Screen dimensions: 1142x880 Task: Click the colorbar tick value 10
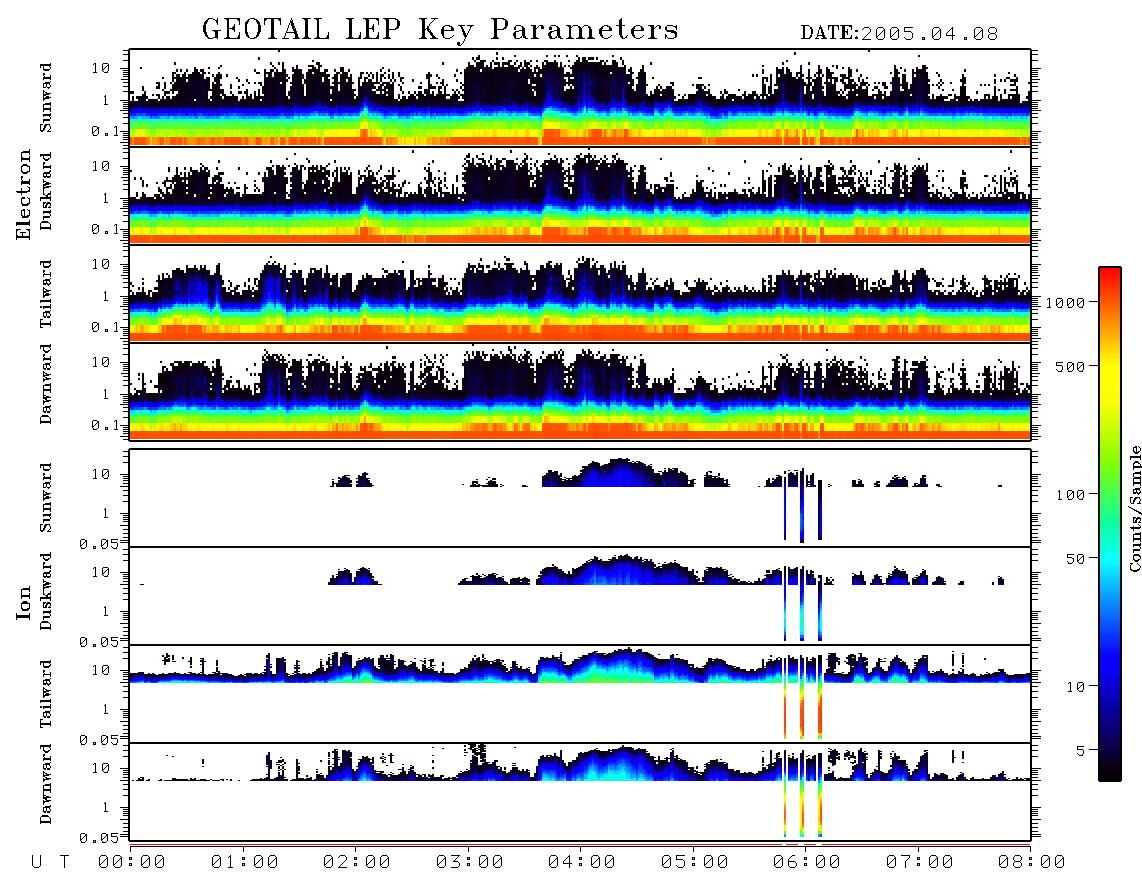(1075, 686)
